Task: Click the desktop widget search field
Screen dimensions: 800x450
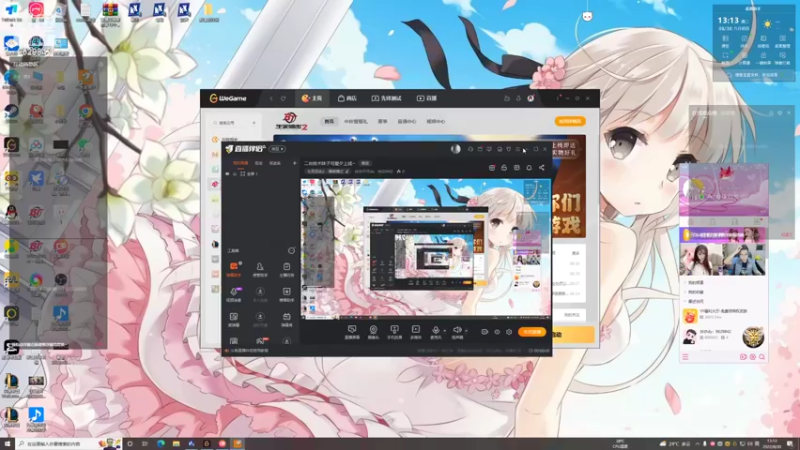Action: pos(754,75)
